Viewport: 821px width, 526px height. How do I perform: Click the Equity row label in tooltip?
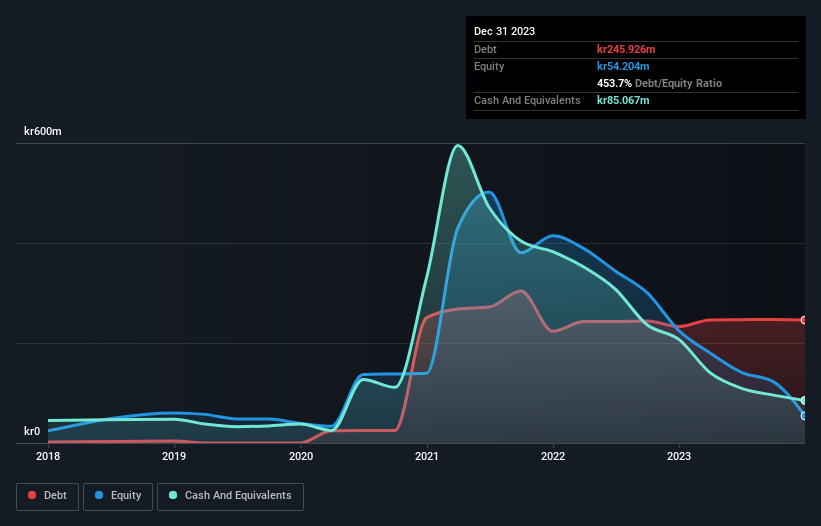point(489,66)
